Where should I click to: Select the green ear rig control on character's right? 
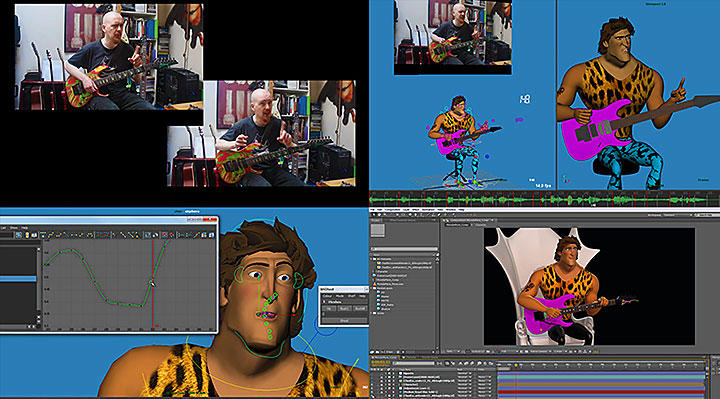click(x=239, y=274)
